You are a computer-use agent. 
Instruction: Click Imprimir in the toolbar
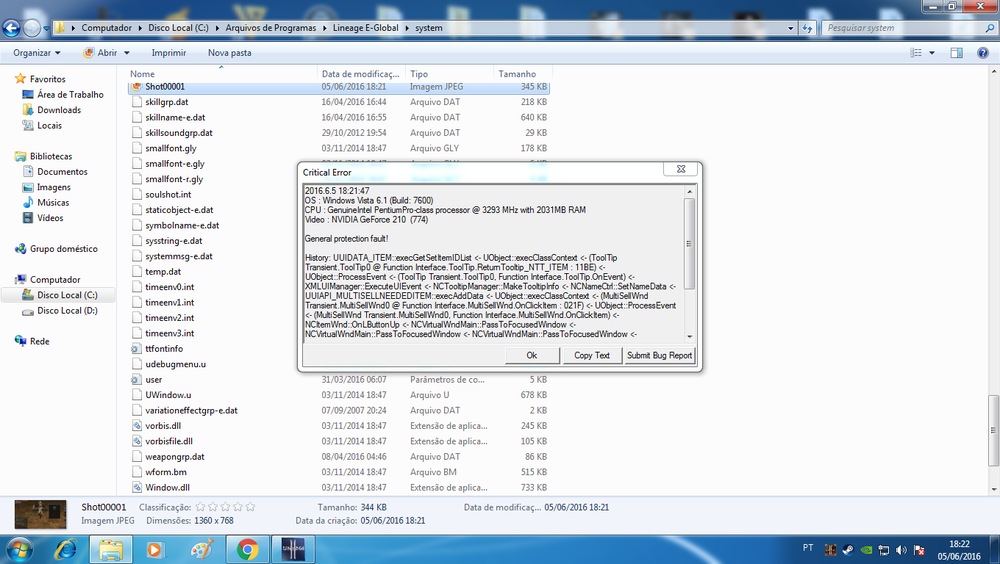[x=168, y=52]
